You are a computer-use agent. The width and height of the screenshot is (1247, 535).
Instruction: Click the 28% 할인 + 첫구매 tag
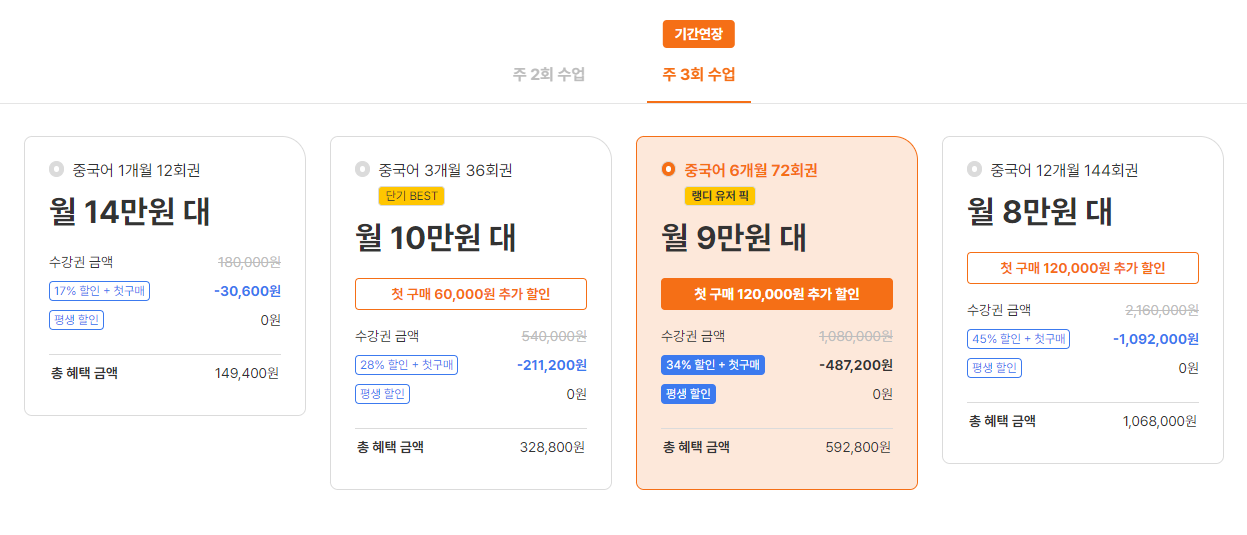click(x=406, y=365)
